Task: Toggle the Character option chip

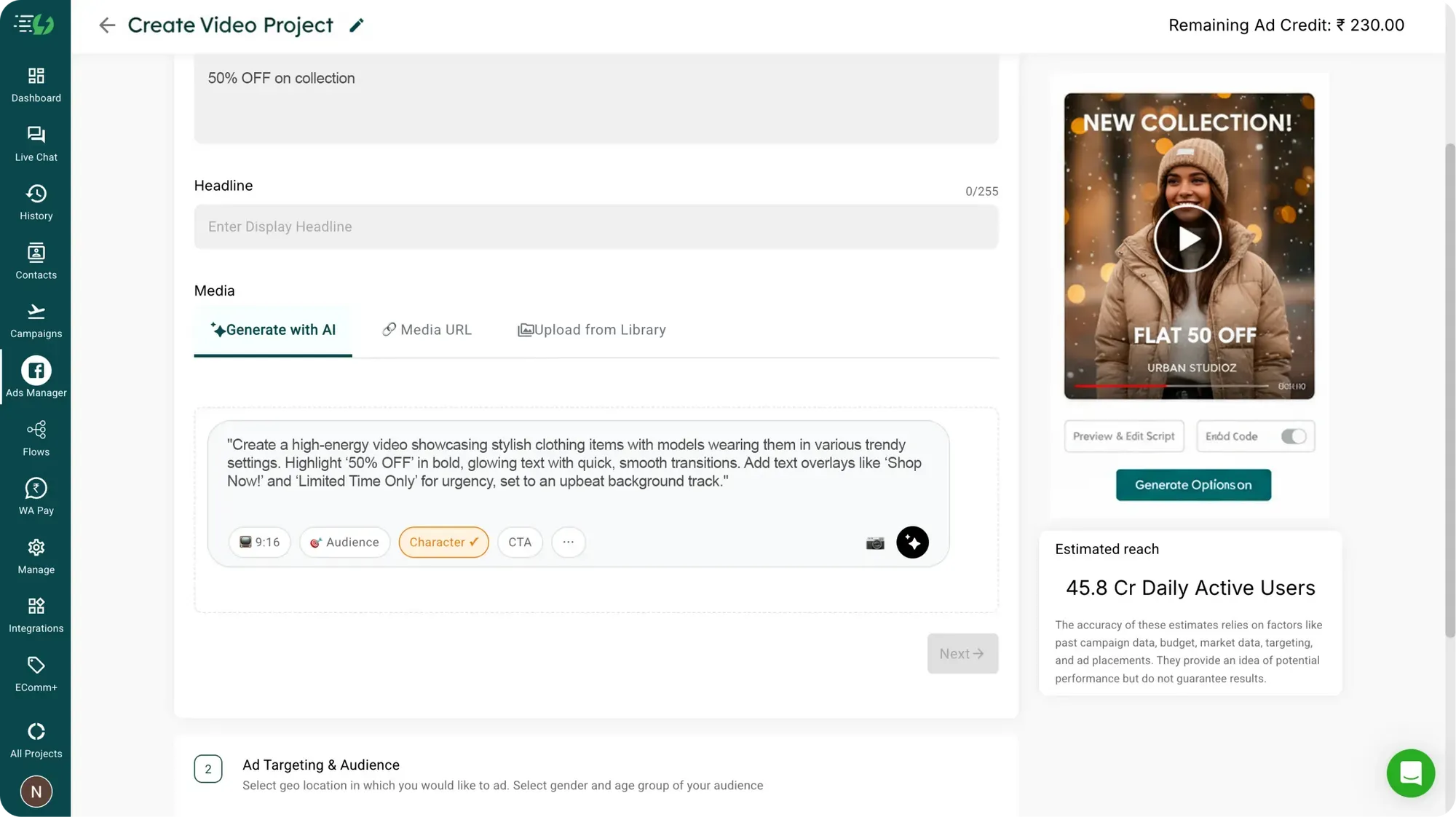Action: tap(443, 542)
